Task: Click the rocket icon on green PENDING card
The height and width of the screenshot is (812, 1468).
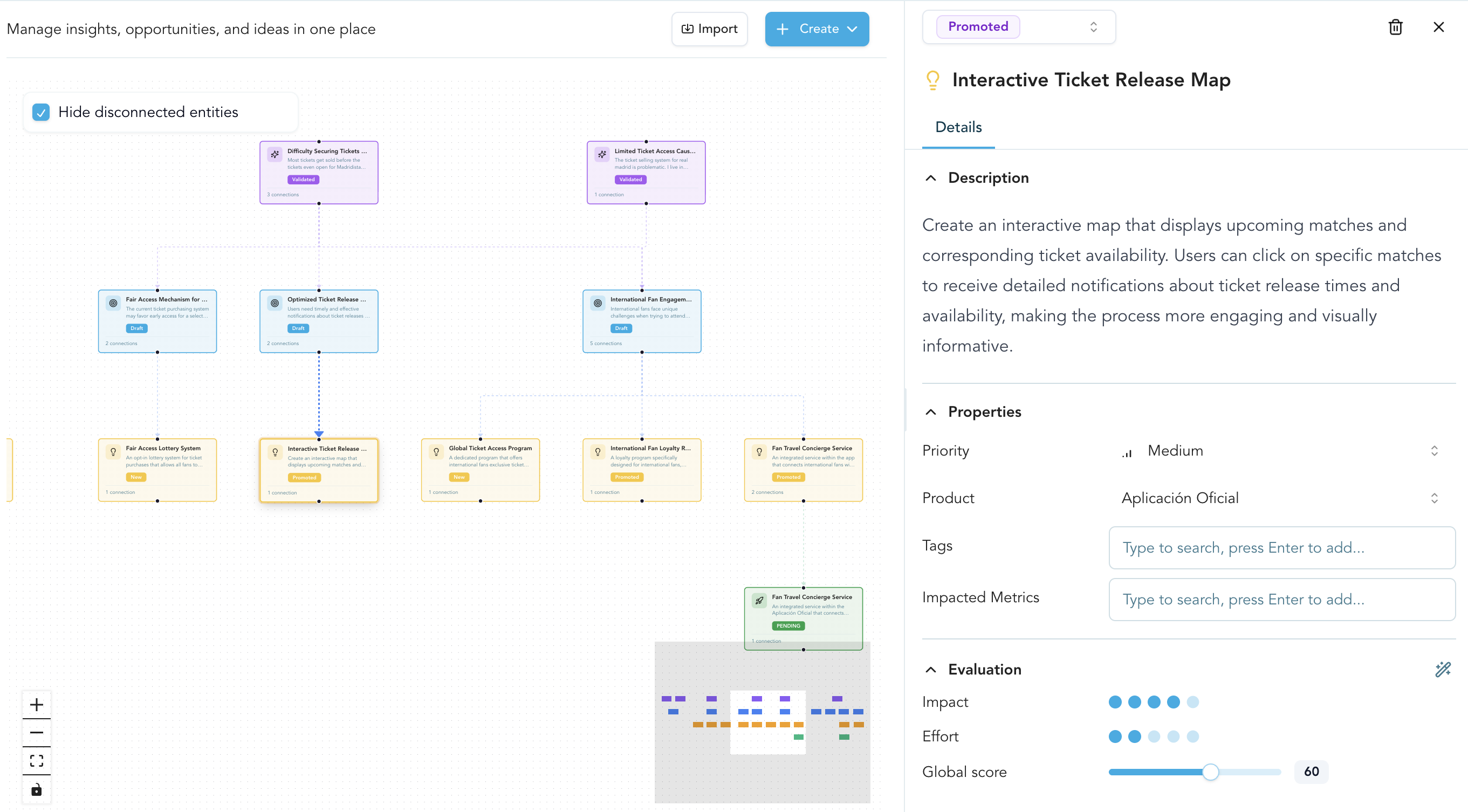Action: pos(759,601)
